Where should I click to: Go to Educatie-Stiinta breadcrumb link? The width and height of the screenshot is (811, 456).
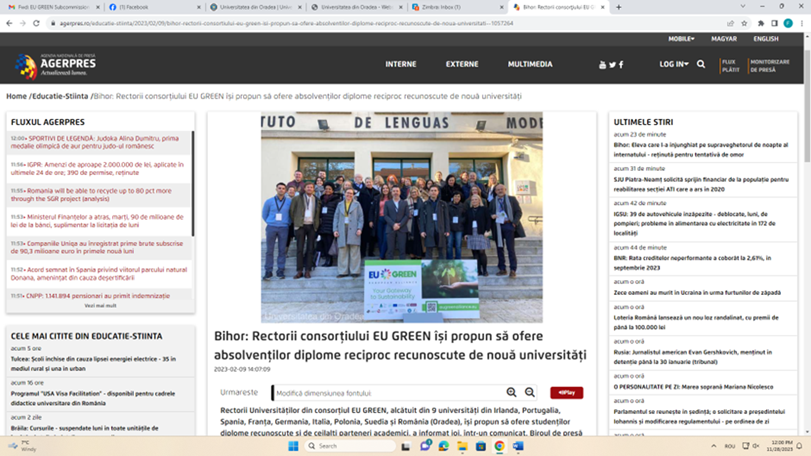60,96
